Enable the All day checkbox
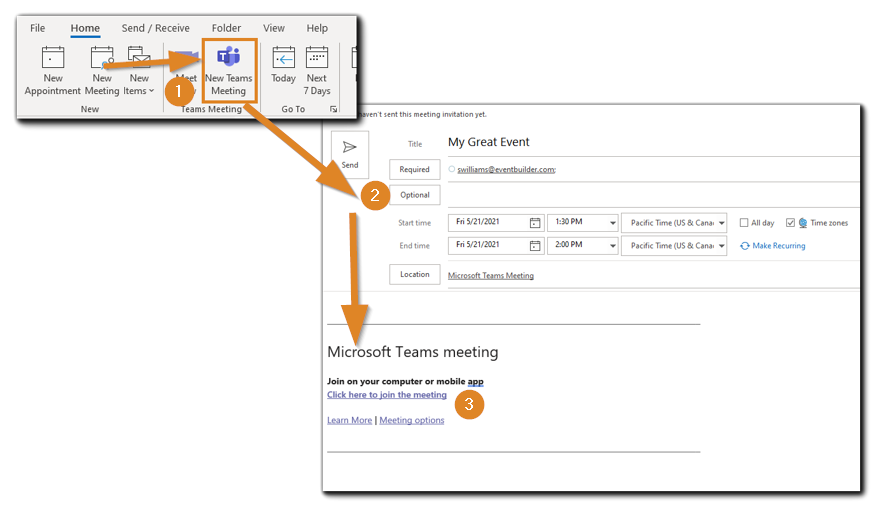The image size is (884, 511). [x=744, y=223]
